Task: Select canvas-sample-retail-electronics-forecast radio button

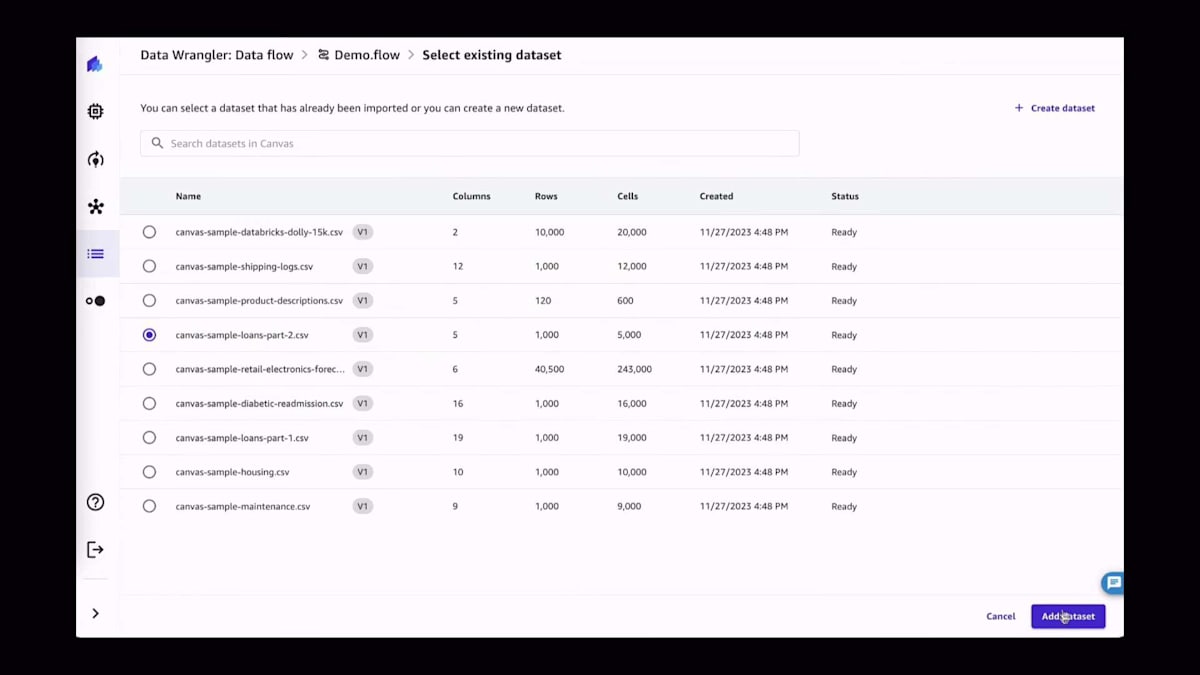Action: coord(149,369)
